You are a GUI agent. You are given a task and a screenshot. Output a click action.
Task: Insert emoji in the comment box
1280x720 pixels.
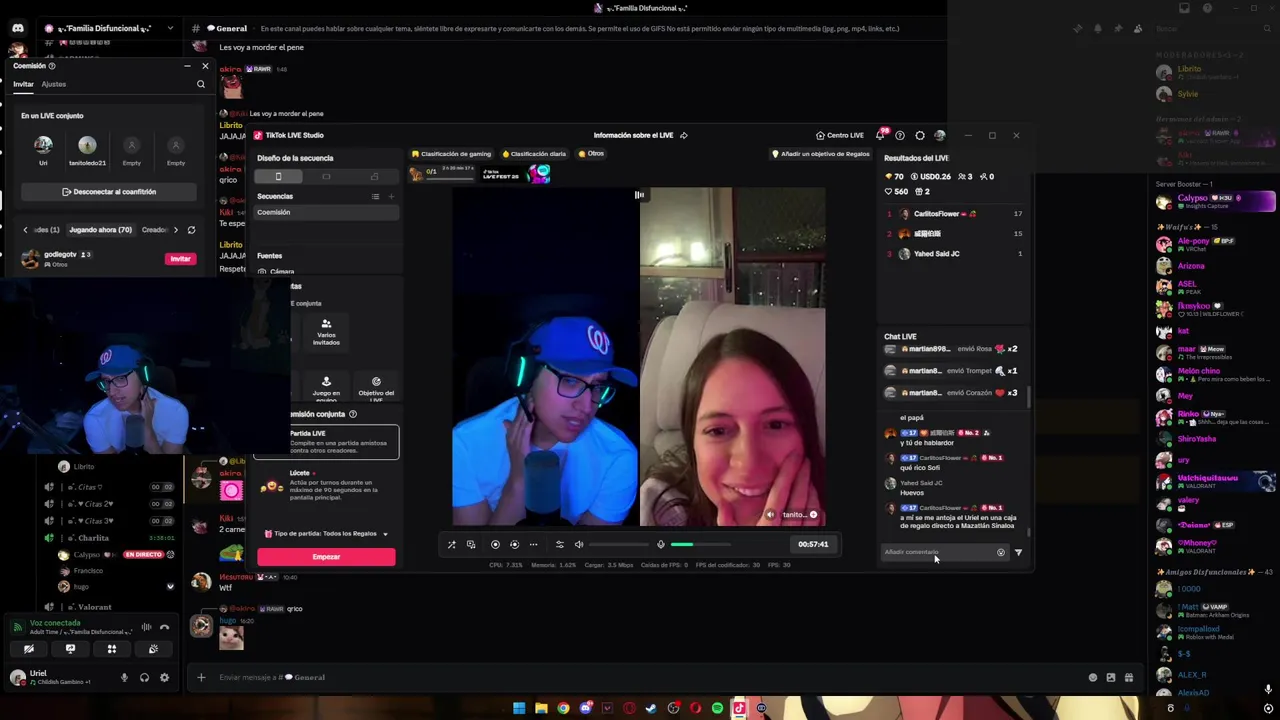pyautogui.click(x=1000, y=552)
